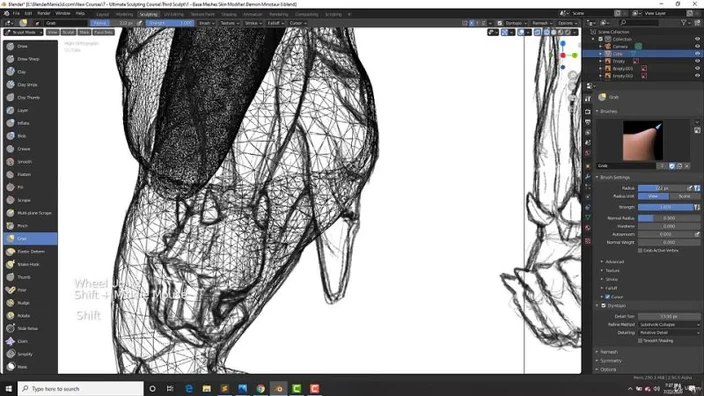Uncheck the Cursor panel checkbox

point(607,297)
